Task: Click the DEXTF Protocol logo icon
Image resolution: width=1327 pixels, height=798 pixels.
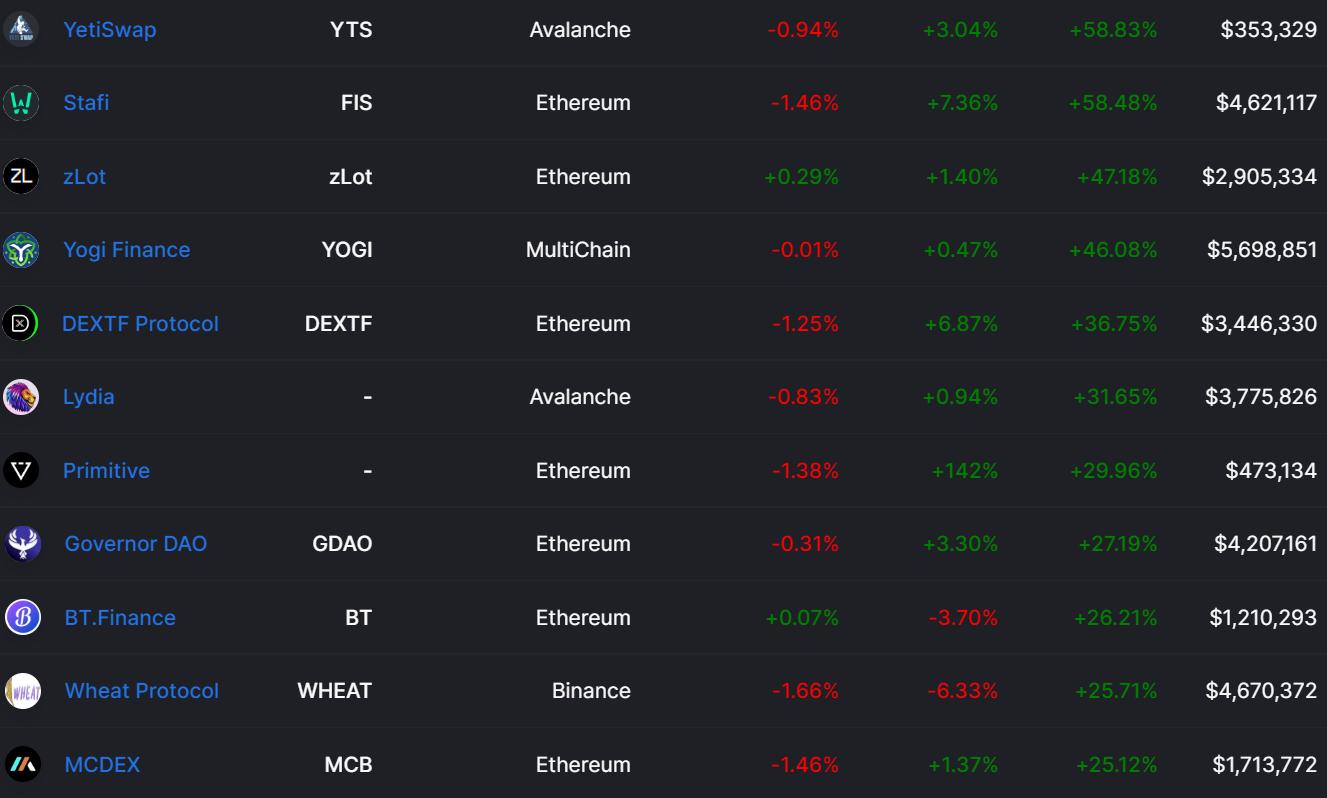Action: pos(21,324)
